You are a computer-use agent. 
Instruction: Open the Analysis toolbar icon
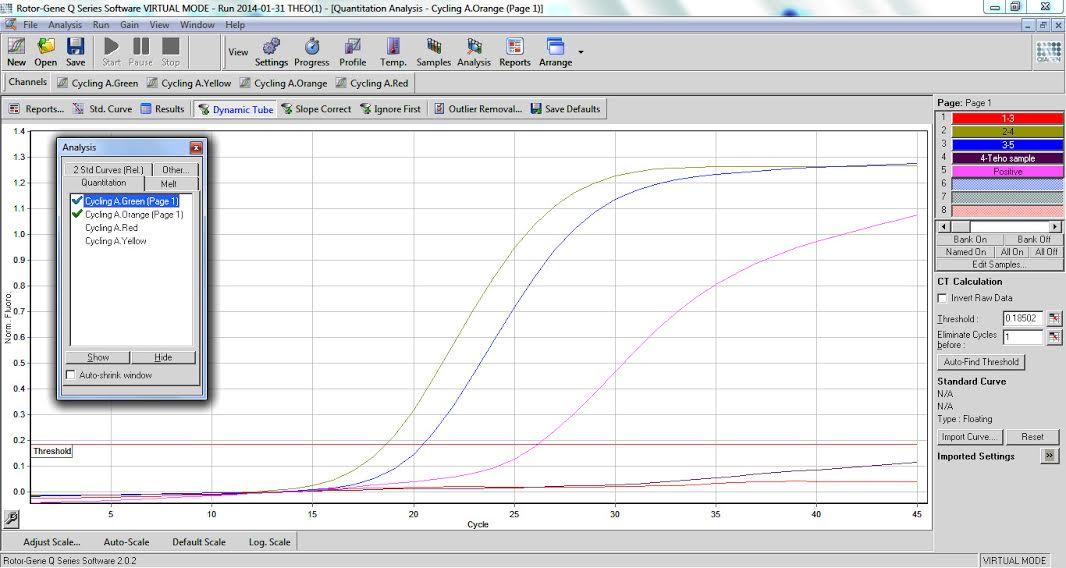tap(474, 52)
